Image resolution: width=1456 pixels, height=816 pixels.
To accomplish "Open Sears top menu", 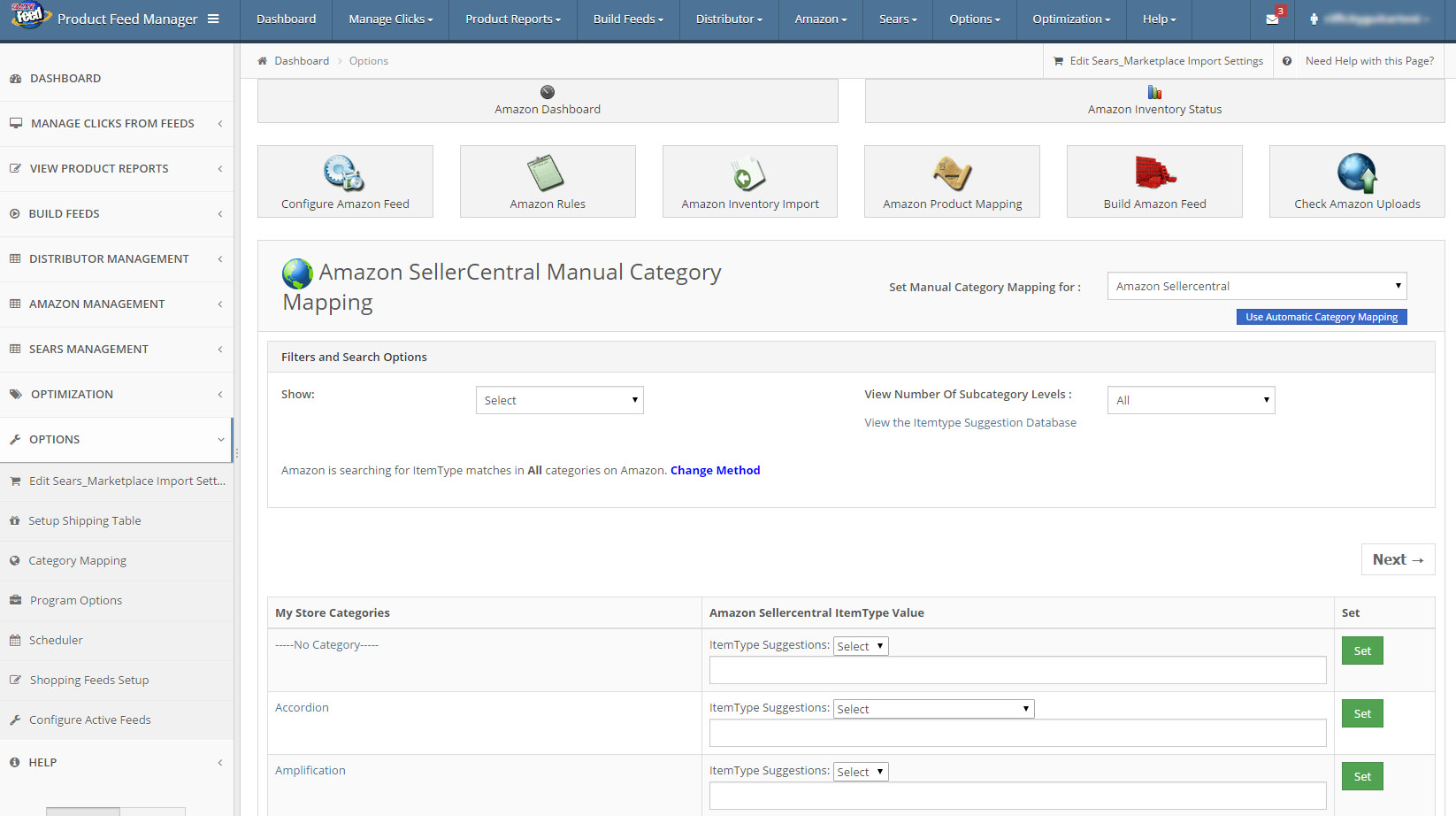I will tap(898, 19).
